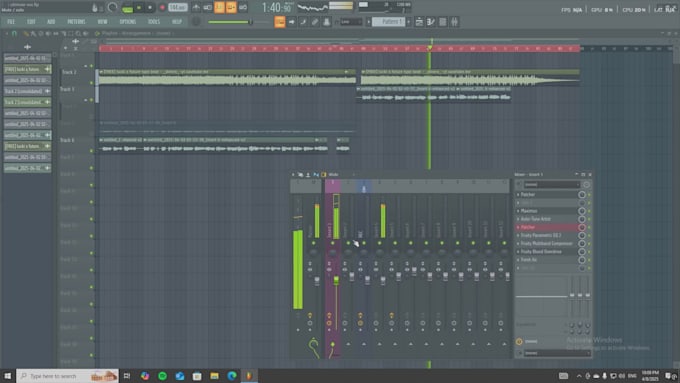This screenshot has width=680, height=383.
Task: Click the red timeline ruler bar
Action: click(340, 49)
